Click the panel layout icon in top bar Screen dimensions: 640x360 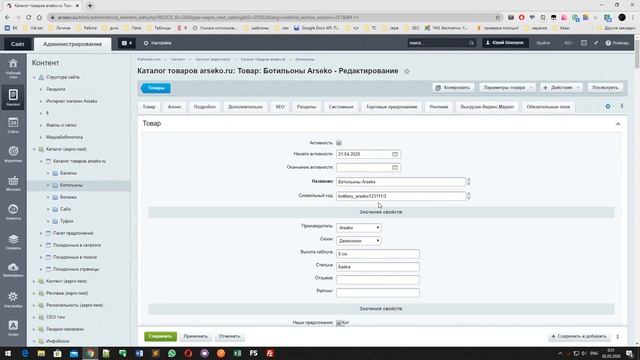[x=584, y=43]
